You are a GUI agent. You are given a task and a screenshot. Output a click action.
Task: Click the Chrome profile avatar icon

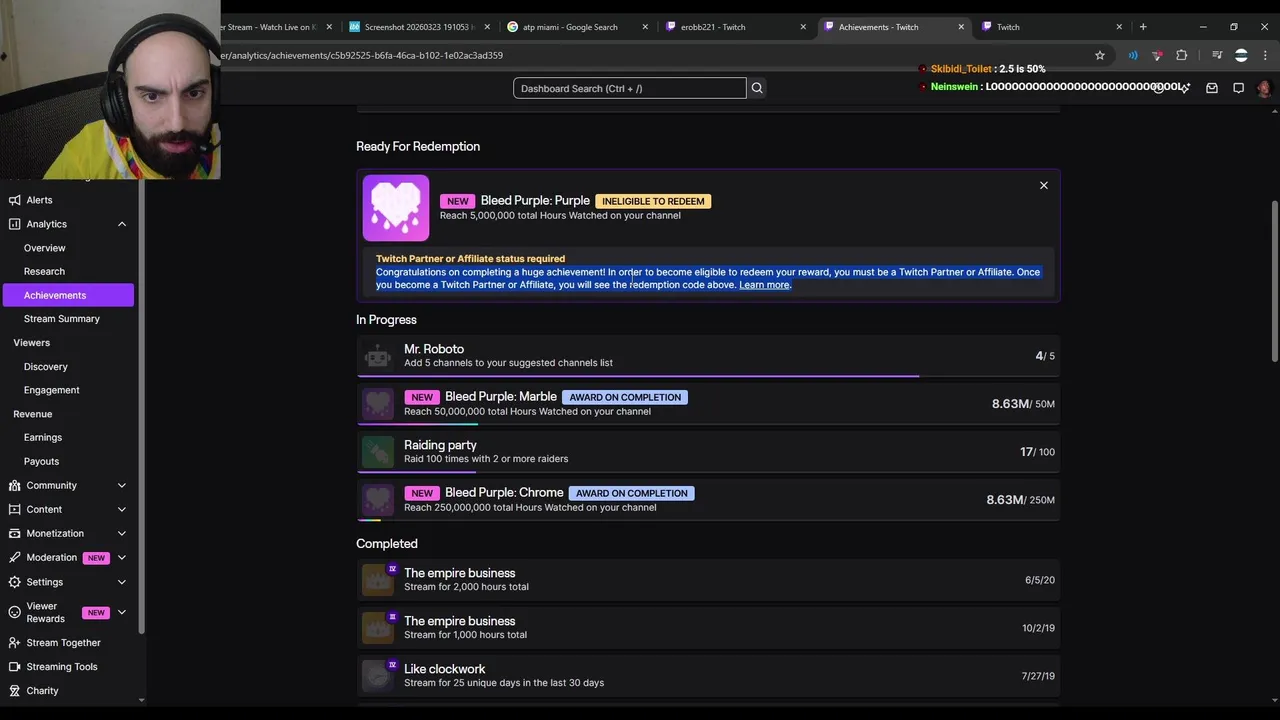[x=1241, y=55]
